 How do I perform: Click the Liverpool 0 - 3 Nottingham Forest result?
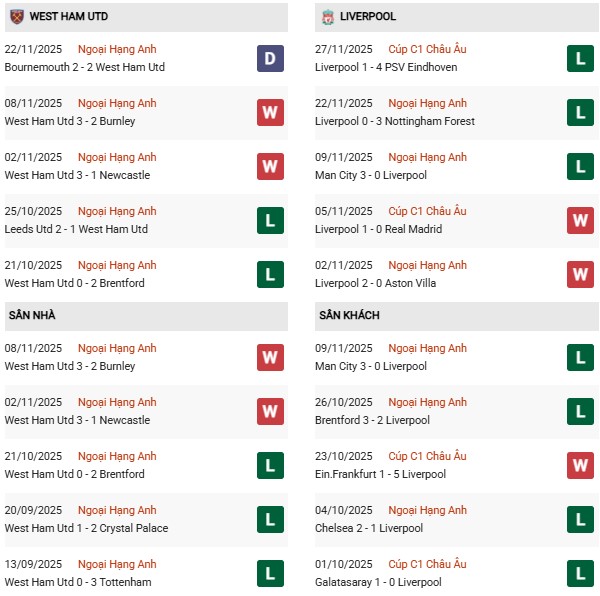point(394,122)
